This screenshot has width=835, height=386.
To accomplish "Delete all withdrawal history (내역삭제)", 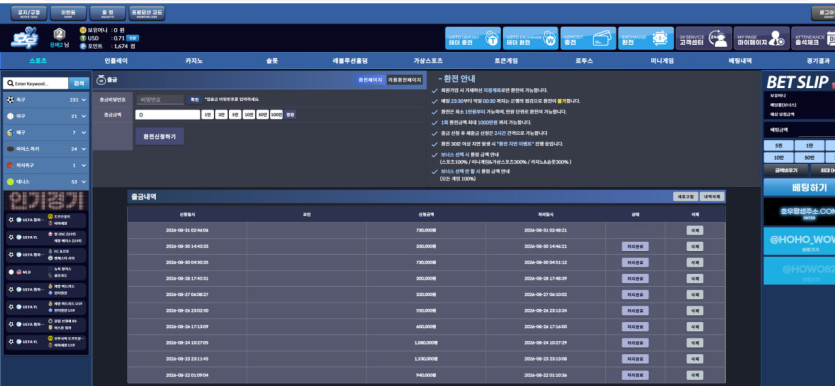I will pos(711,196).
